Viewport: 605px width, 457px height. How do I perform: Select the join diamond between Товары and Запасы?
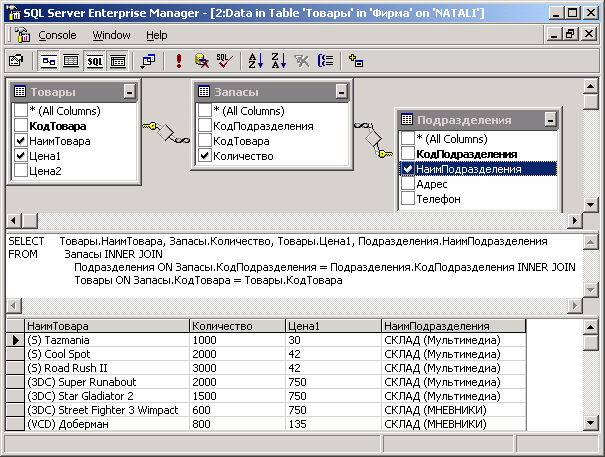tap(165, 132)
